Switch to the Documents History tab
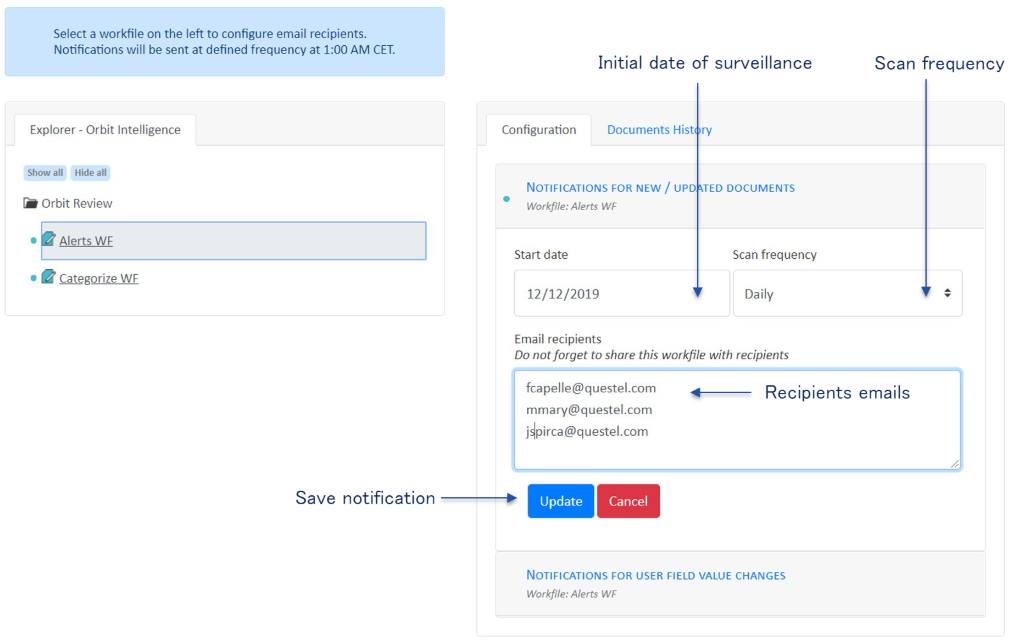1024x643 pixels. pyautogui.click(x=659, y=130)
